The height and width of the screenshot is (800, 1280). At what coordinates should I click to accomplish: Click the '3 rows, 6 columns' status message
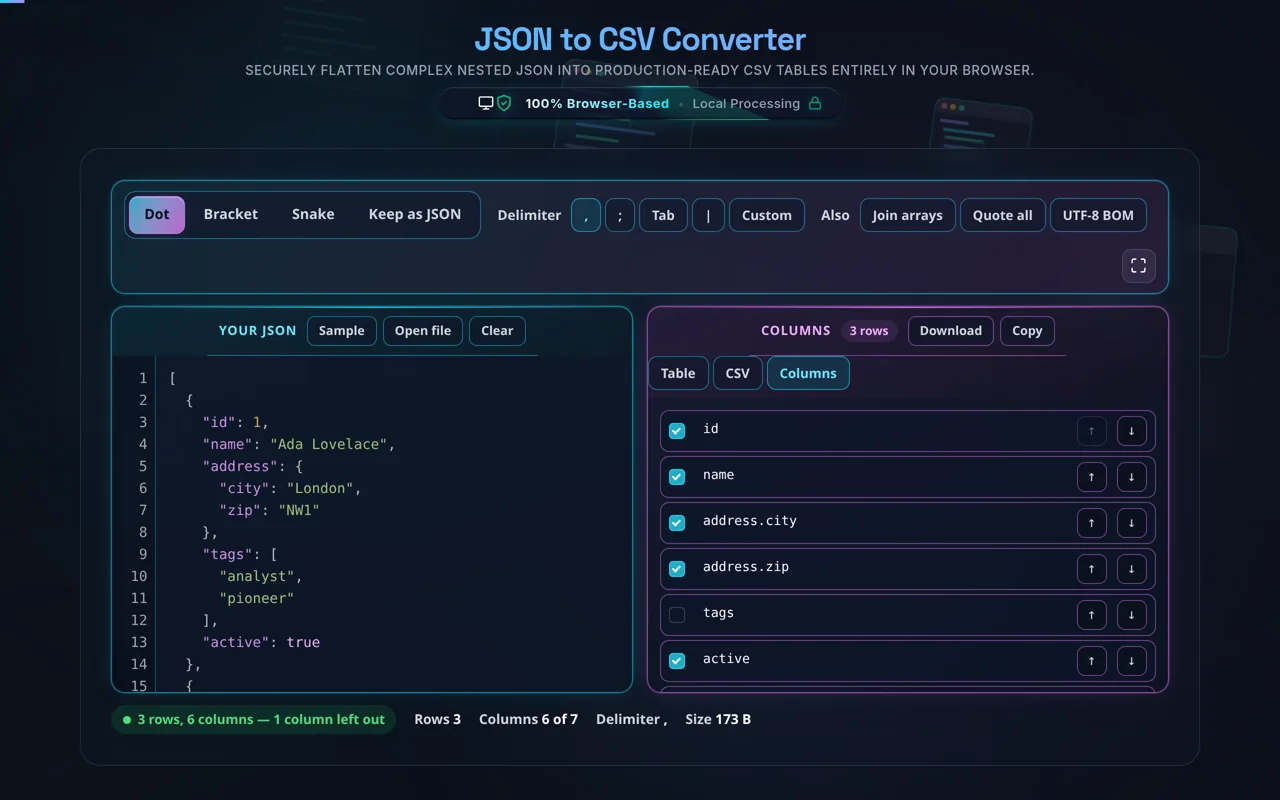254,719
